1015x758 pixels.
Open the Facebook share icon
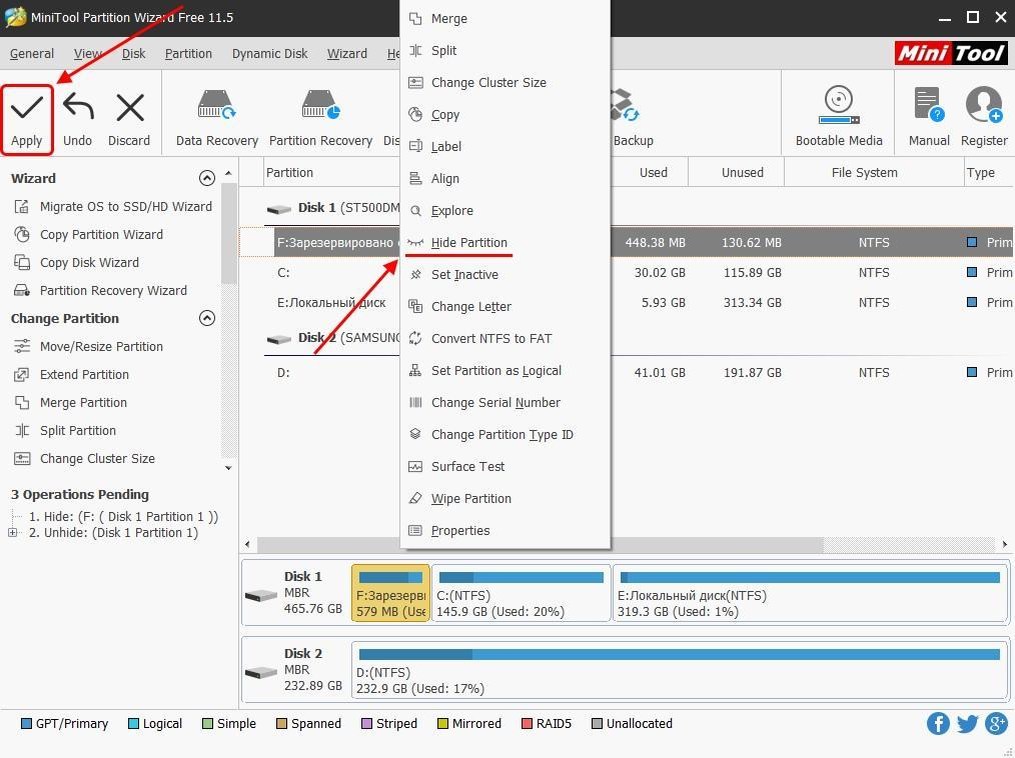[938, 723]
